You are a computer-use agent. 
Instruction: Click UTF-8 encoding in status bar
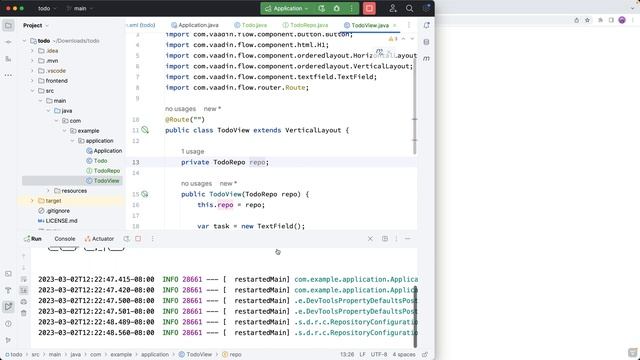click(378, 354)
